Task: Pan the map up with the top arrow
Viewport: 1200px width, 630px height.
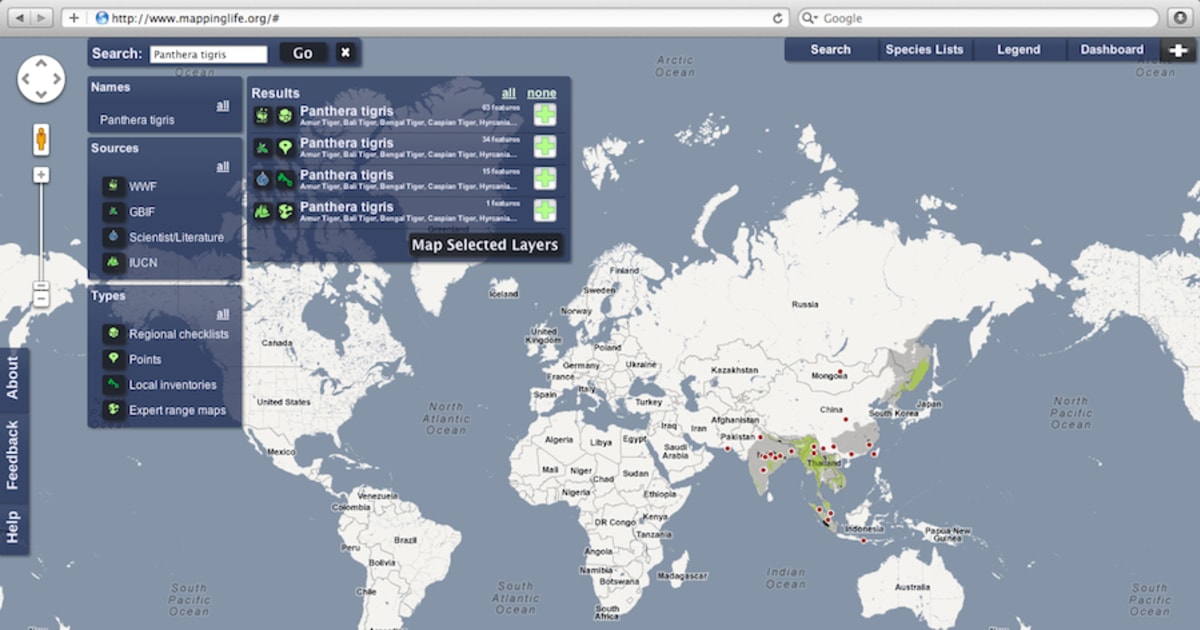Action: pos(41,63)
